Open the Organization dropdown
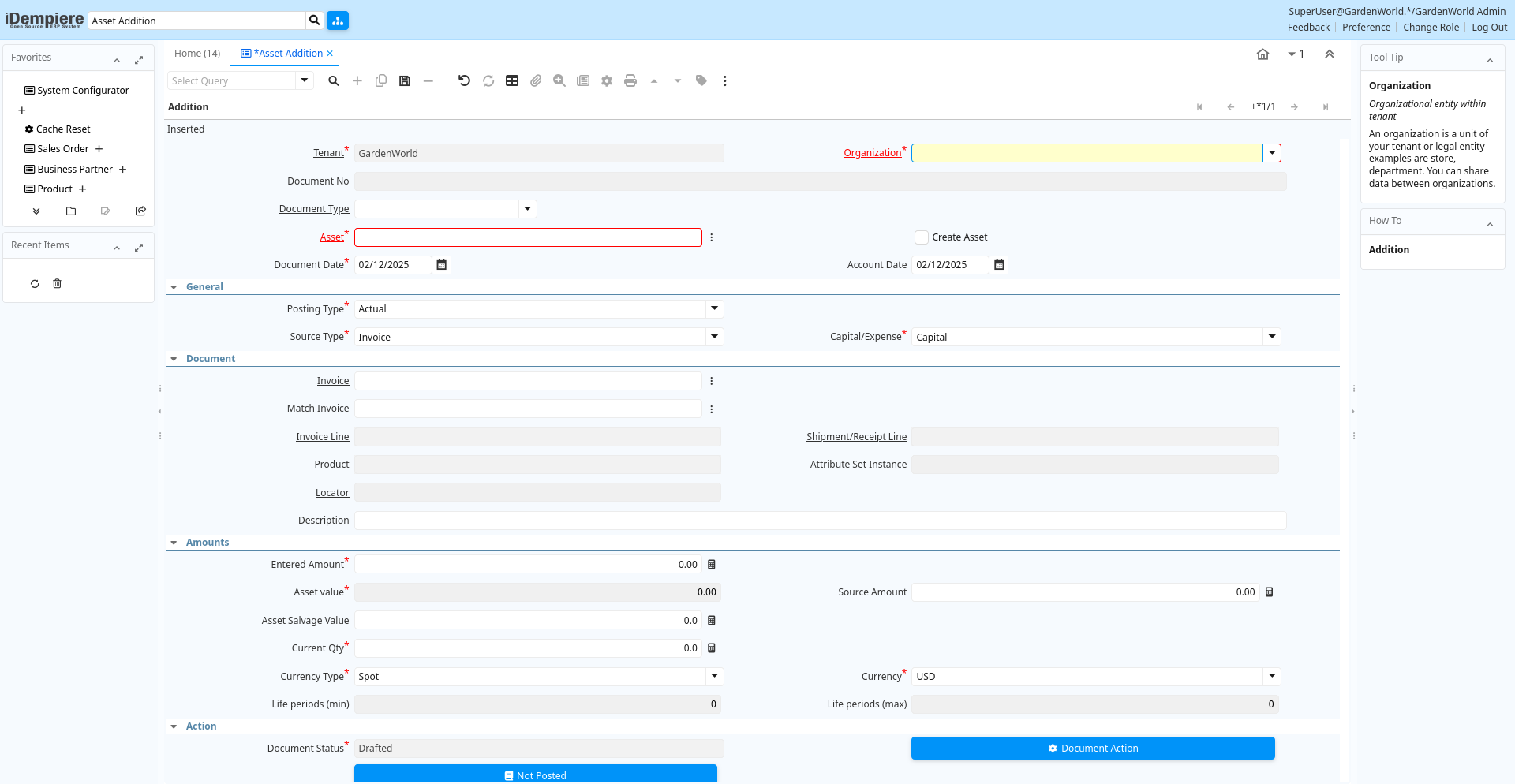 [x=1272, y=153]
